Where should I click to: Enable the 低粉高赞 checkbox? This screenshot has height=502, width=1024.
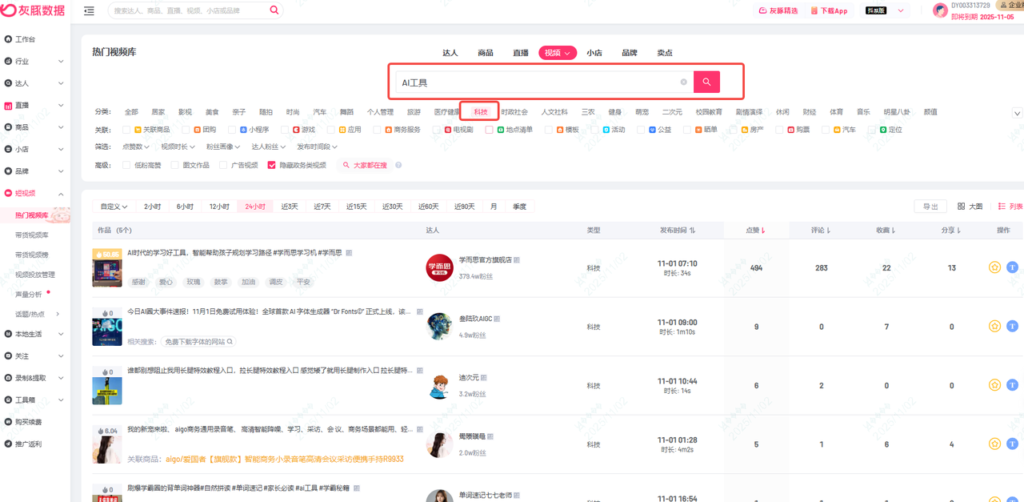[x=126, y=165]
